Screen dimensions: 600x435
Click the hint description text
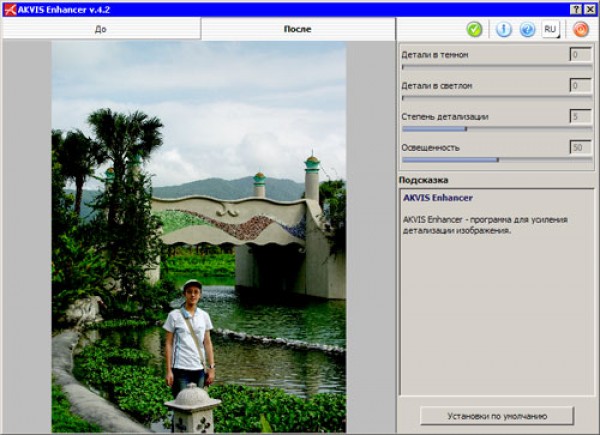(x=485, y=225)
